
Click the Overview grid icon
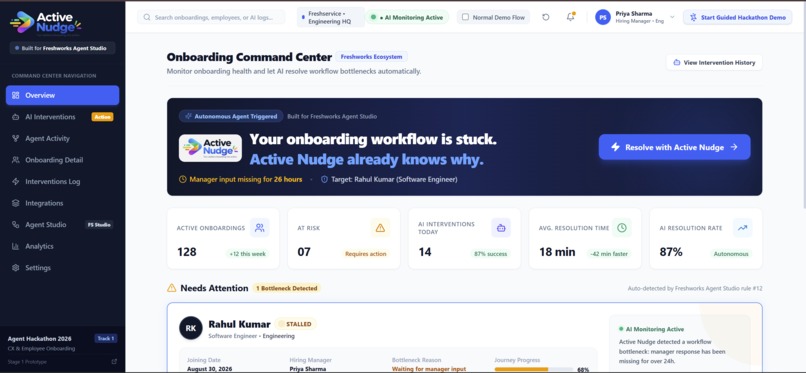point(15,95)
